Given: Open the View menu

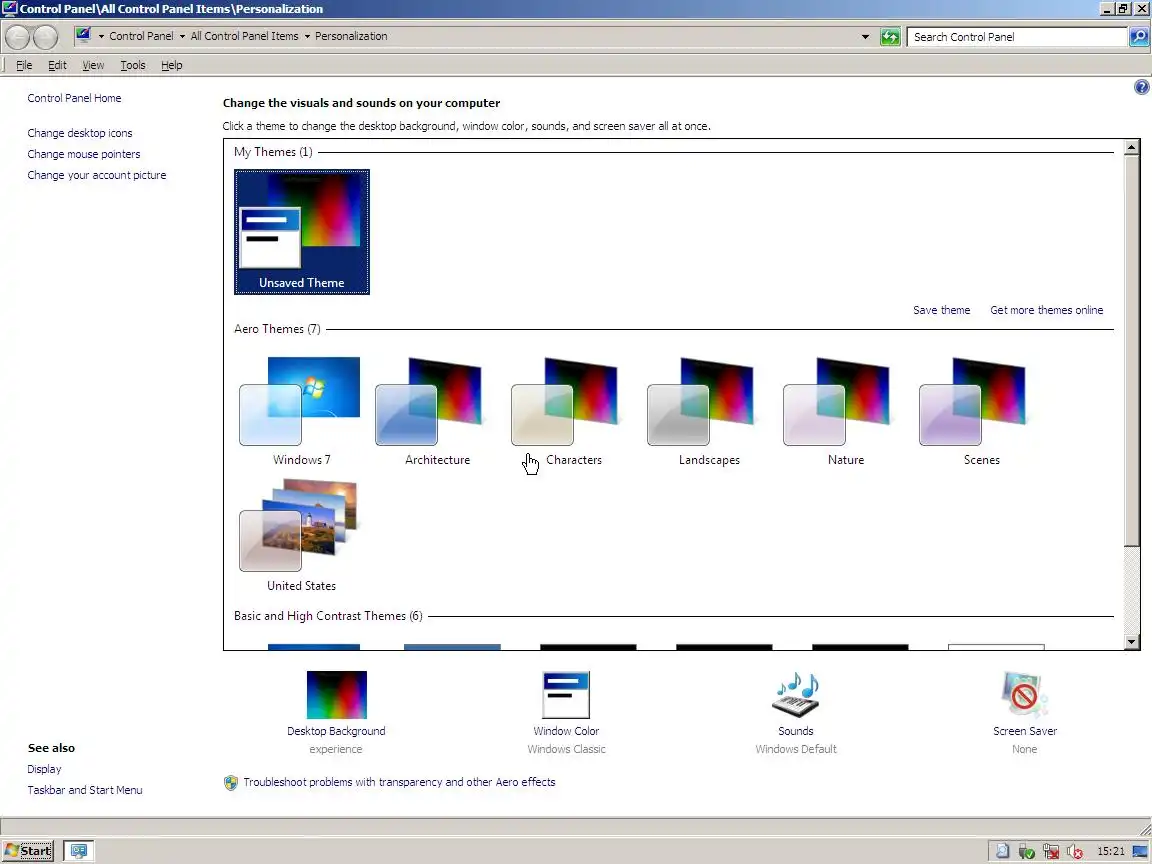Looking at the screenshot, I should tap(93, 65).
